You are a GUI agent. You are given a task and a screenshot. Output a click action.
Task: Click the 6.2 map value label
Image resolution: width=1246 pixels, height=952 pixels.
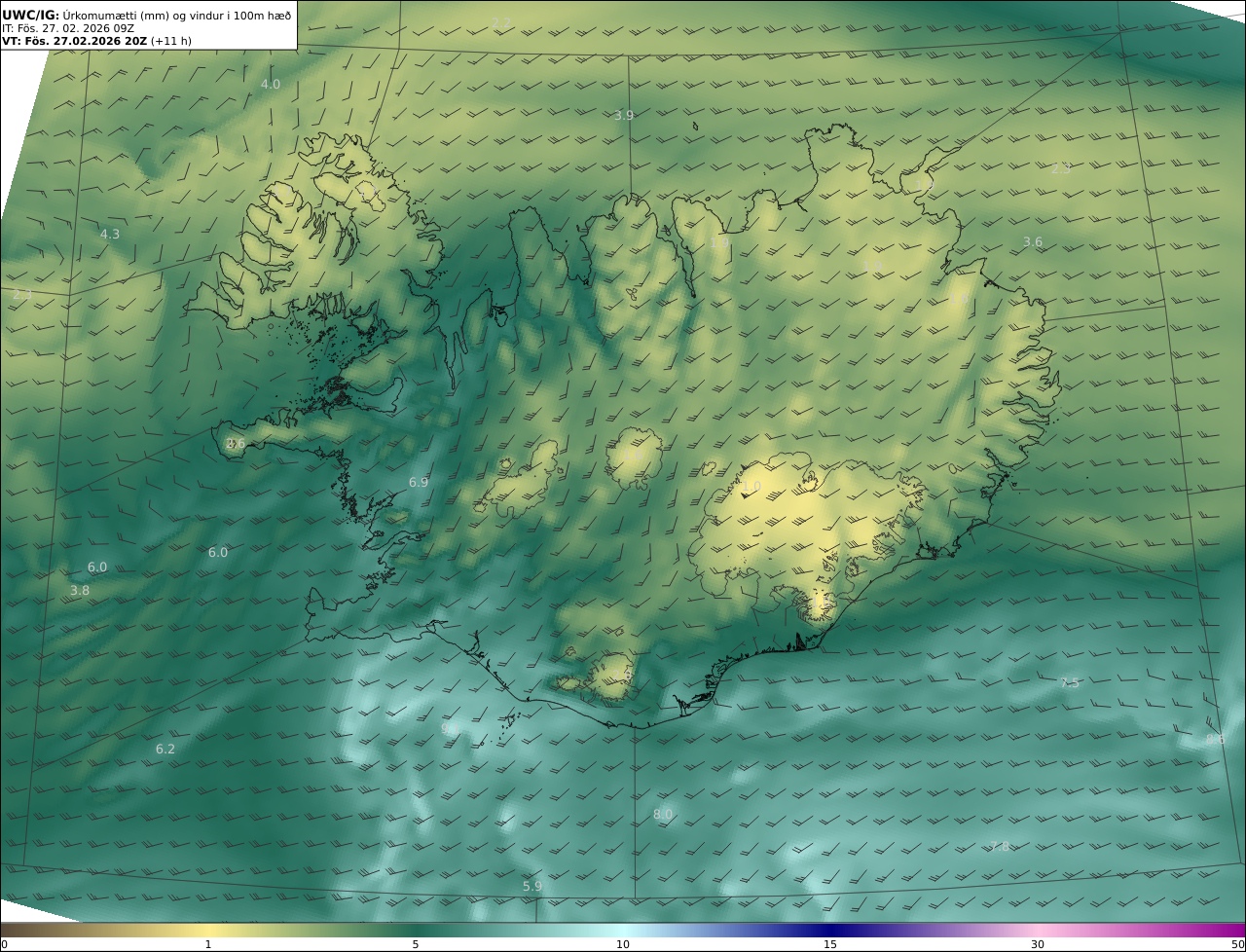[x=165, y=750]
